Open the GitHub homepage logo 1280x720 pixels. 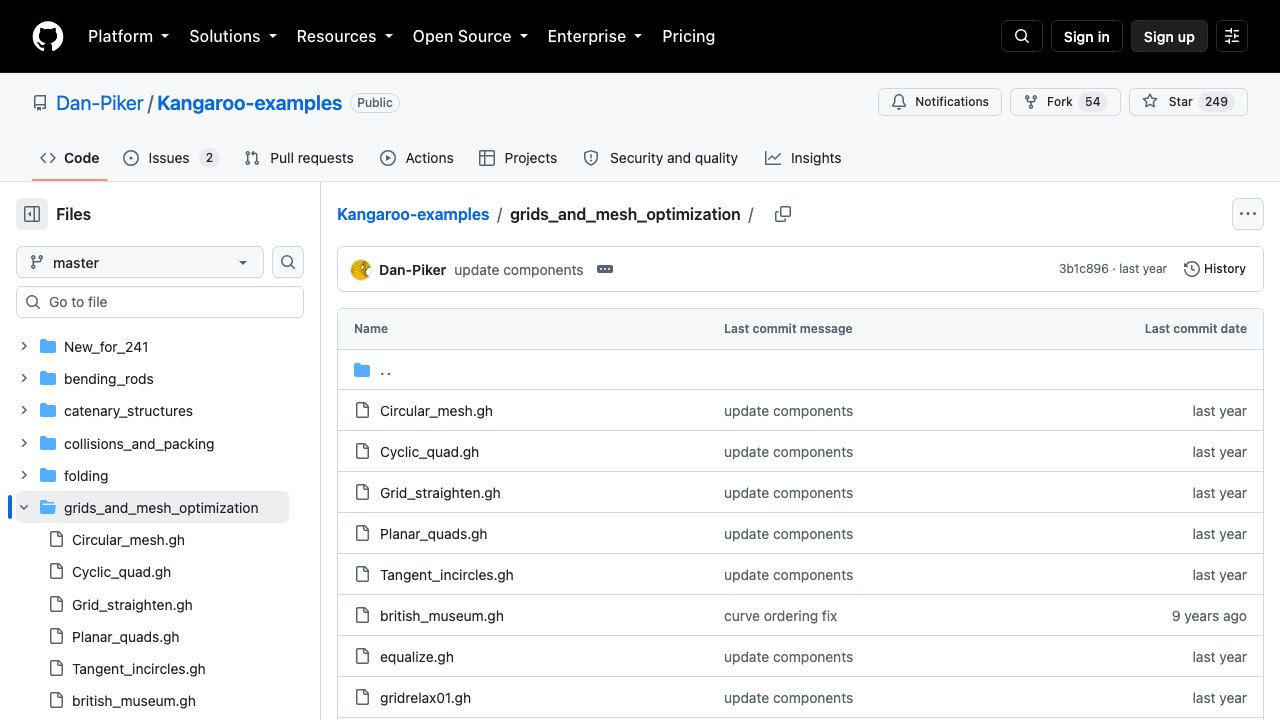pyautogui.click(x=48, y=36)
